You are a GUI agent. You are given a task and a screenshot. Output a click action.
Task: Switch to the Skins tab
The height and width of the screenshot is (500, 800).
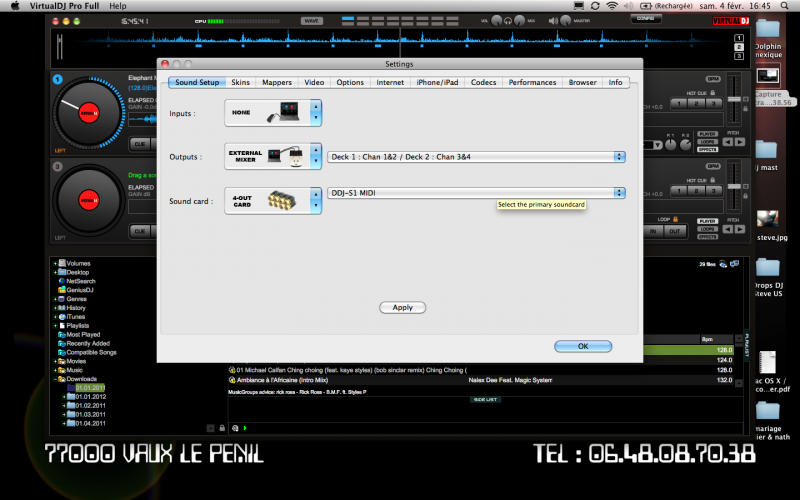[240, 82]
